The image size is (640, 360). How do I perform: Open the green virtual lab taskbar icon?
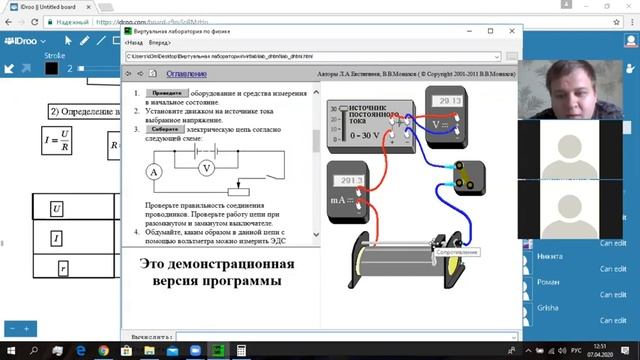point(218,351)
